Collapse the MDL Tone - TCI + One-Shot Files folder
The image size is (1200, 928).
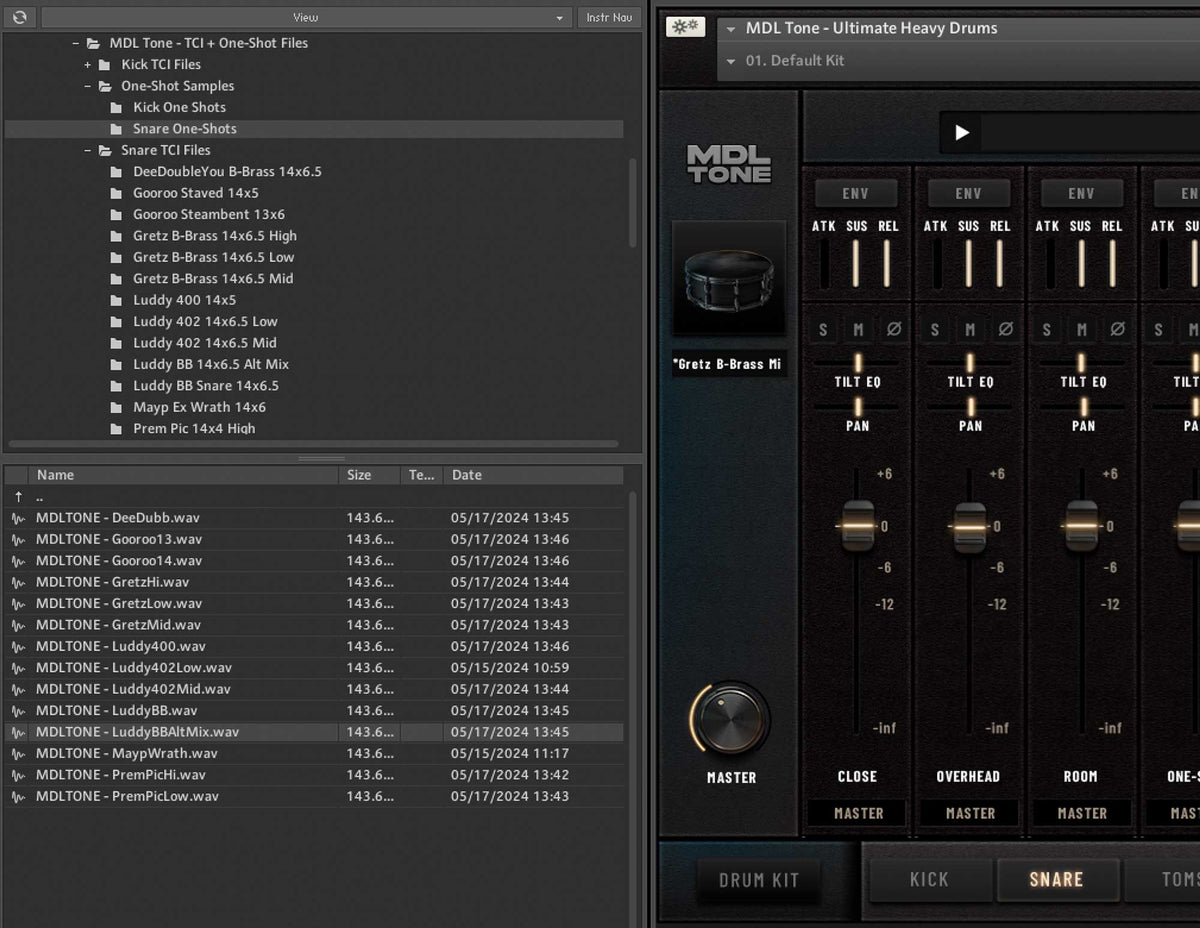click(x=76, y=43)
